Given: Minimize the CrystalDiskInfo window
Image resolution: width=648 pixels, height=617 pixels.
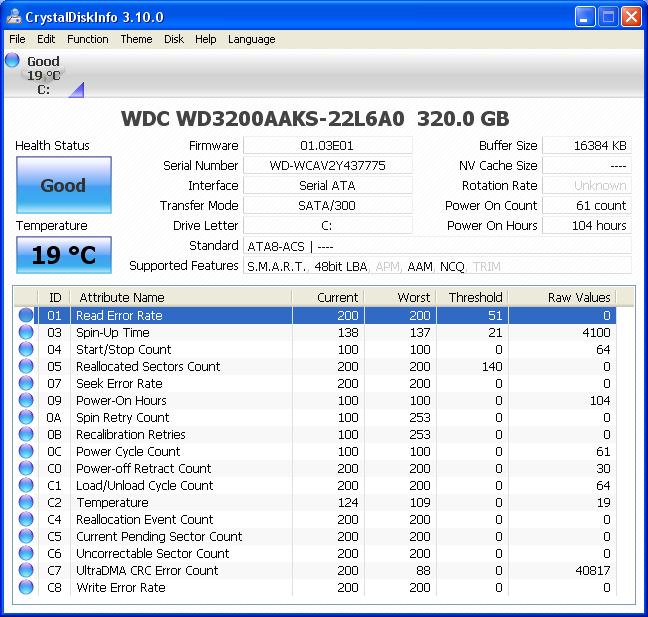Looking at the screenshot, I should click(x=584, y=17).
